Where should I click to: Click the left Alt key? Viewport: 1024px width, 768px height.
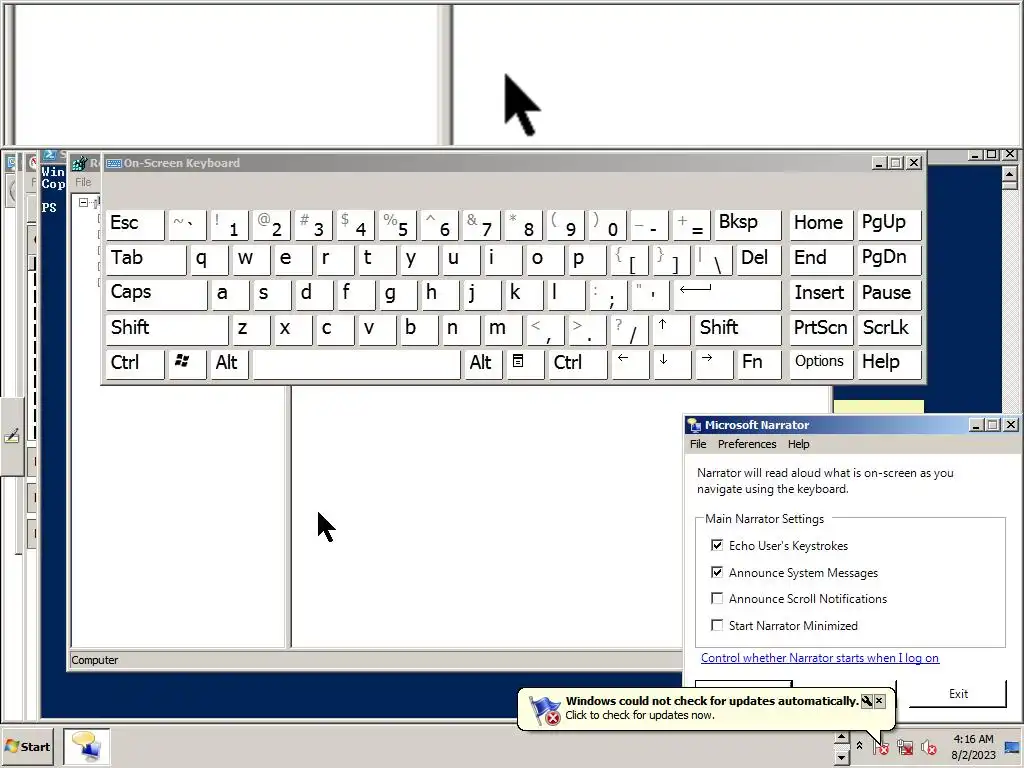pos(229,363)
